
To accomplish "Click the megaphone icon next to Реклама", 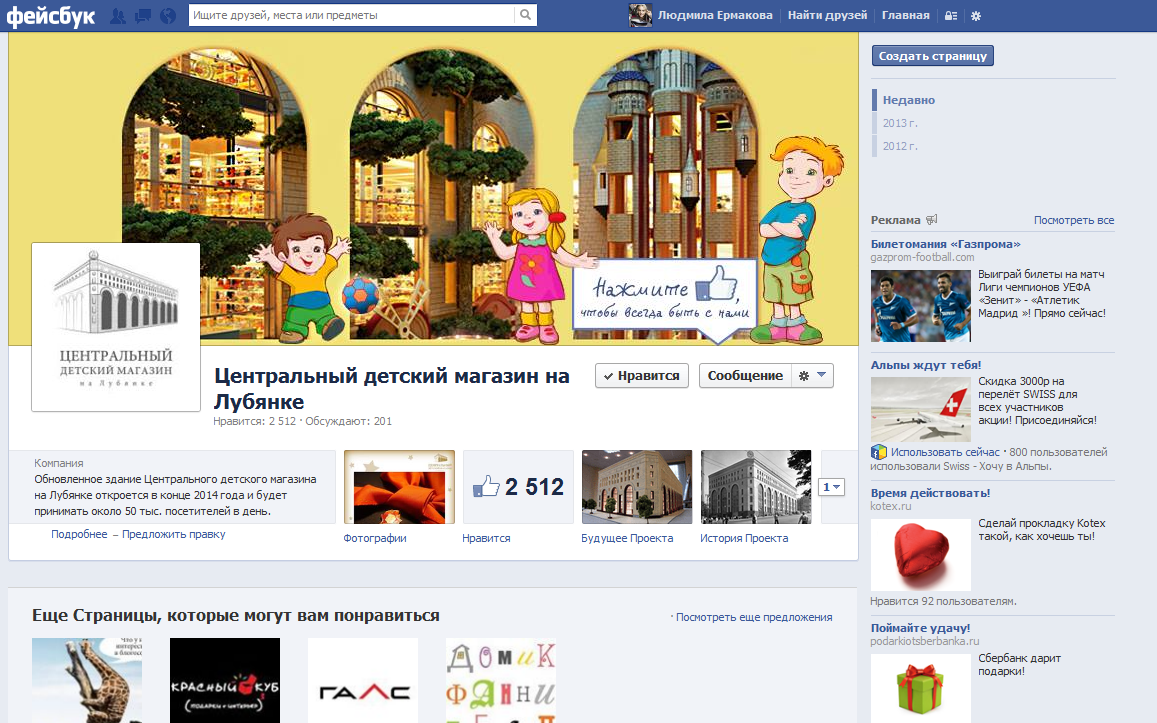I will (x=931, y=219).
